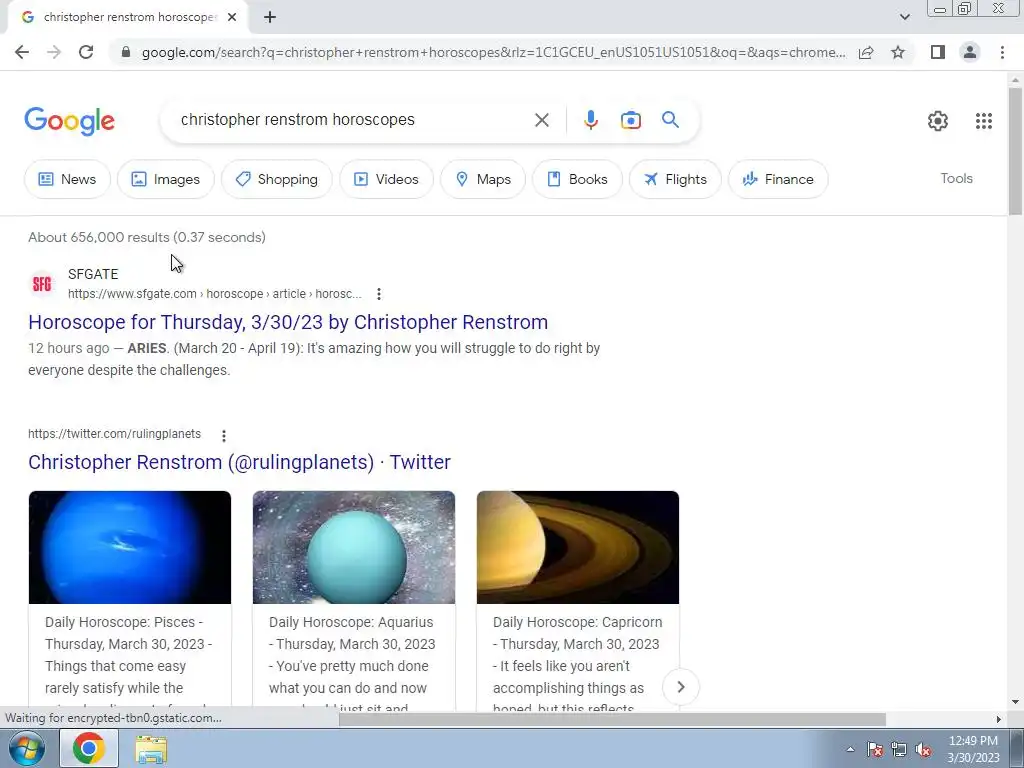
Task: Click Daily Horoscope: Aquarius tweet text
Action: [x=353, y=661]
